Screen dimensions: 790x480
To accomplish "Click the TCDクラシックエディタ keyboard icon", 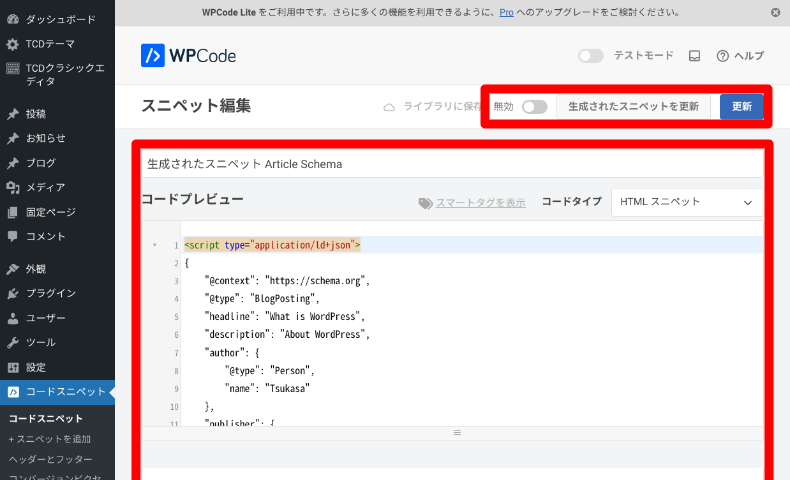I will coord(13,68).
